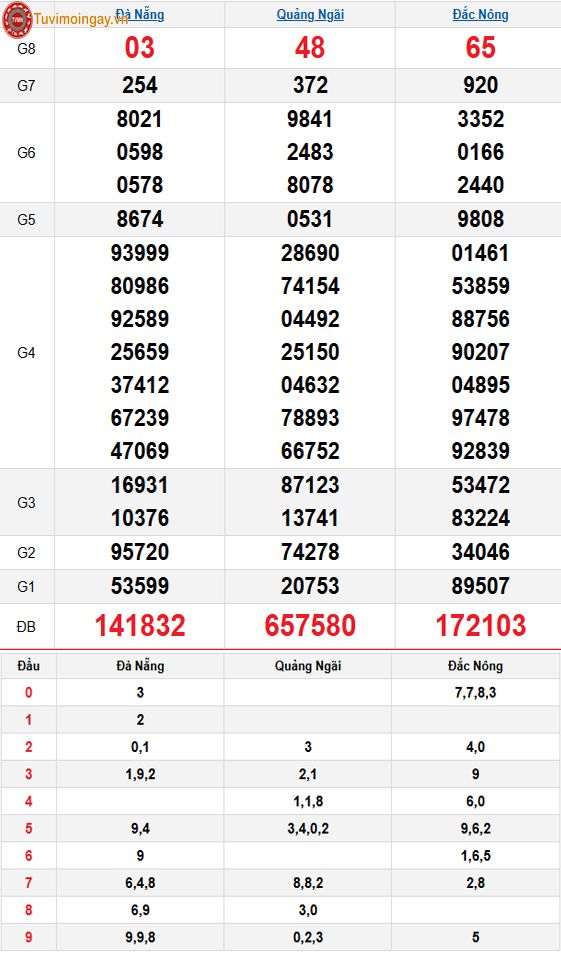
Task: Click Đà Nẵng header in head table
Action: click(140, 666)
